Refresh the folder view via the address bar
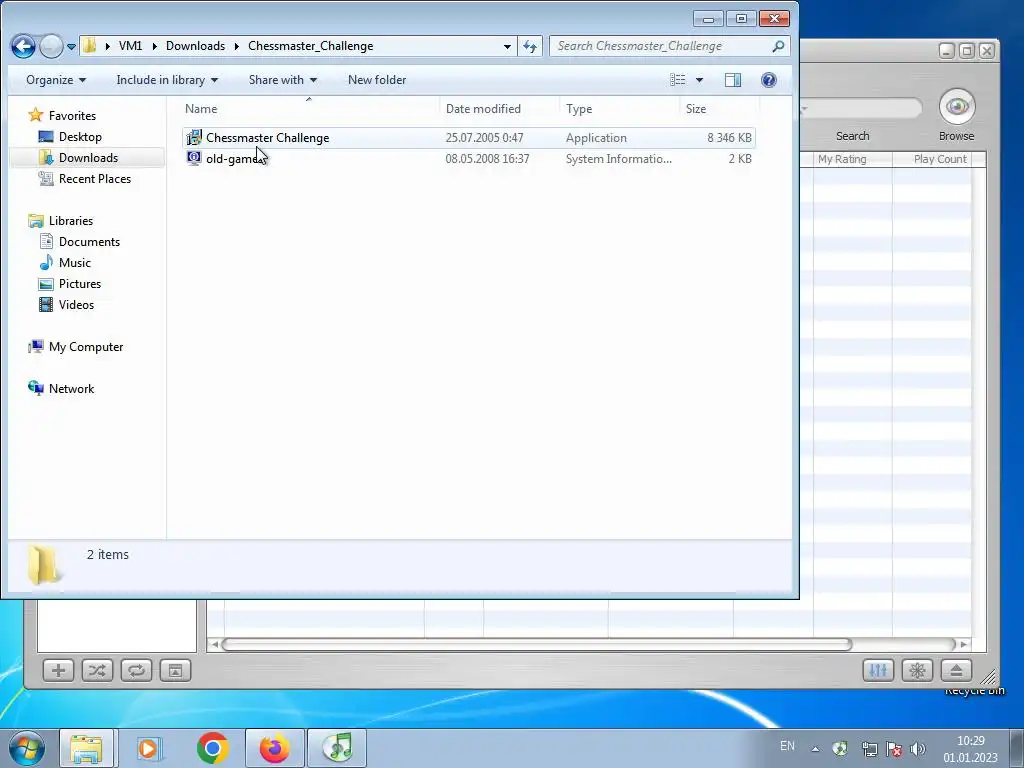Screen dimensions: 1024x768 pos(530,46)
